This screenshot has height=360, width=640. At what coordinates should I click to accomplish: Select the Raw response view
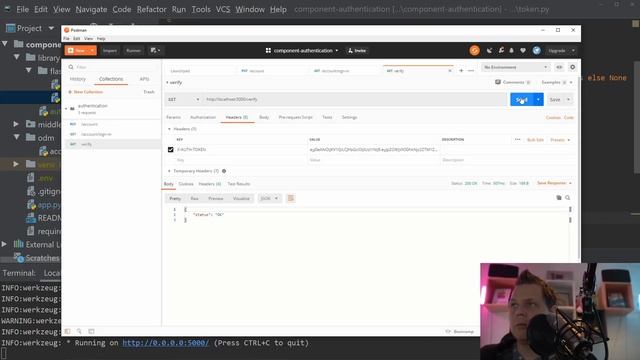(194, 198)
